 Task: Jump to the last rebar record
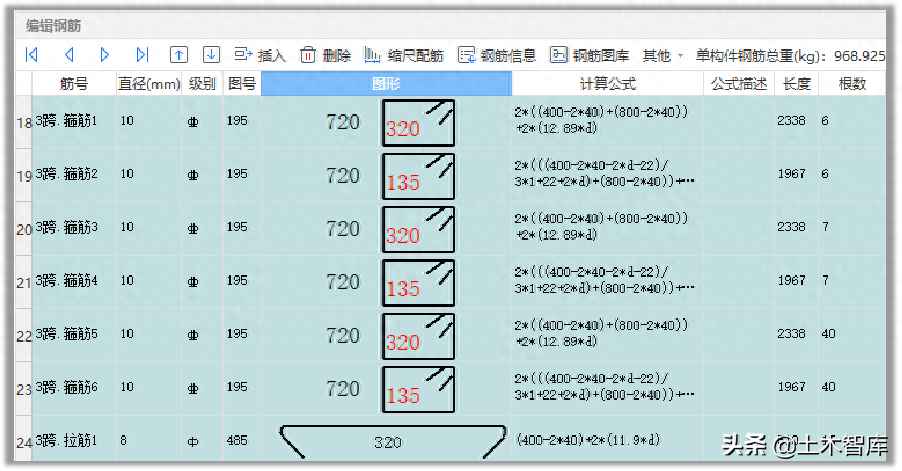142,55
